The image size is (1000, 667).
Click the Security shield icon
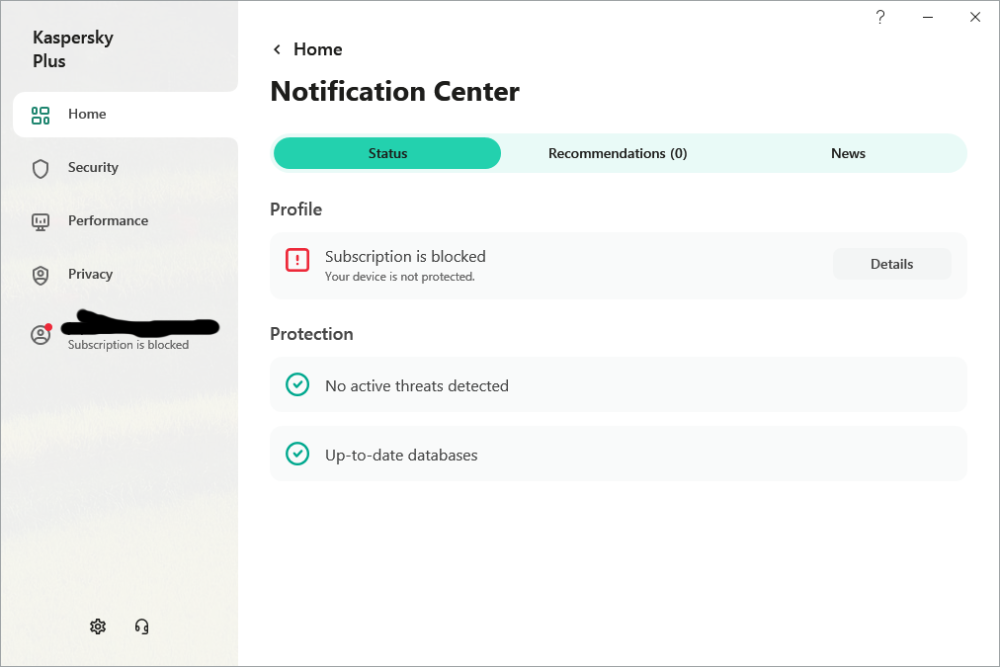(x=40, y=168)
